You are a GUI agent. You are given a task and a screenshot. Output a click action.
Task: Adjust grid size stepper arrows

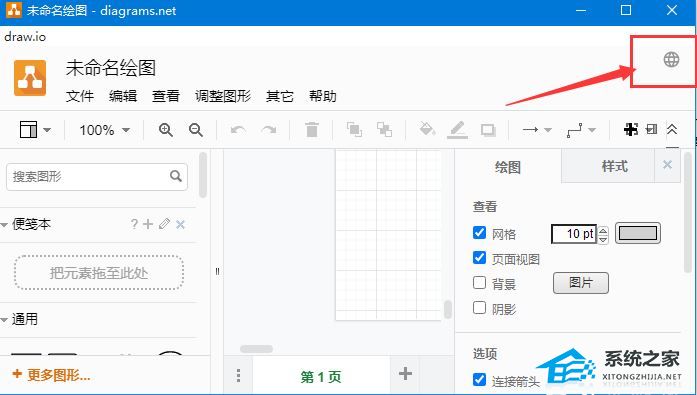coord(603,234)
